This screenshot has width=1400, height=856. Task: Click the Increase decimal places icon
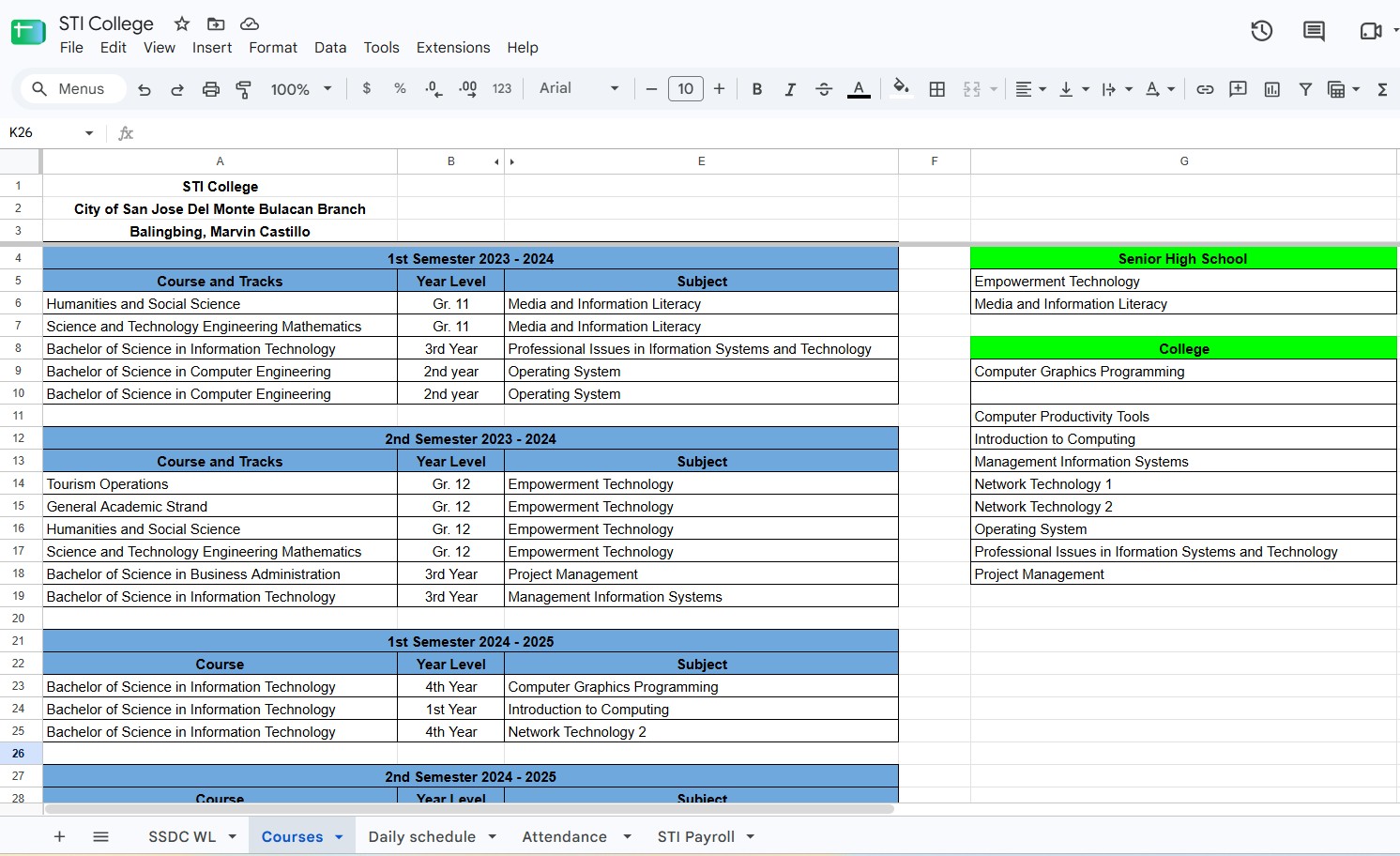click(x=467, y=89)
